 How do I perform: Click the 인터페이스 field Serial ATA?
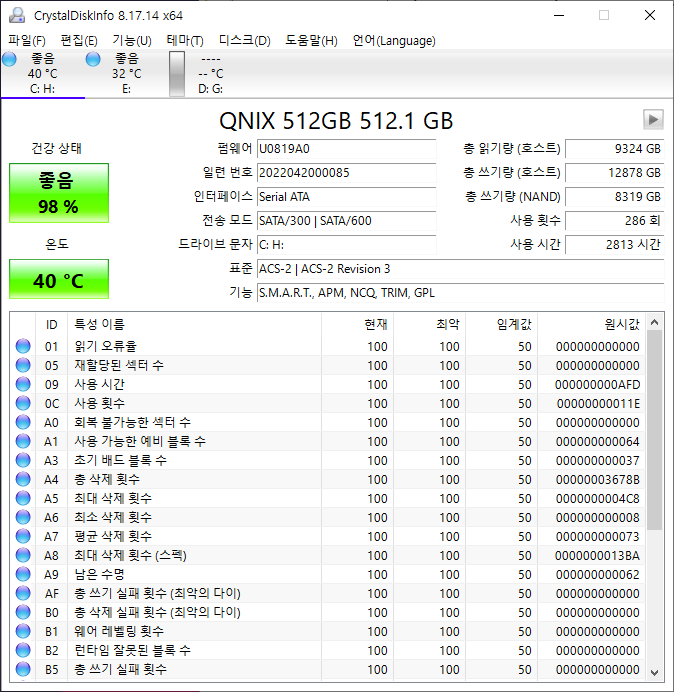[x=346, y=197]
